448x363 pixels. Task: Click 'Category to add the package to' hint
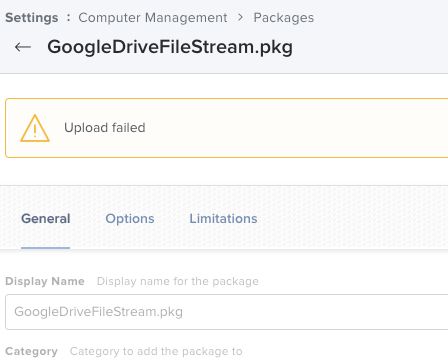point(156,351)
